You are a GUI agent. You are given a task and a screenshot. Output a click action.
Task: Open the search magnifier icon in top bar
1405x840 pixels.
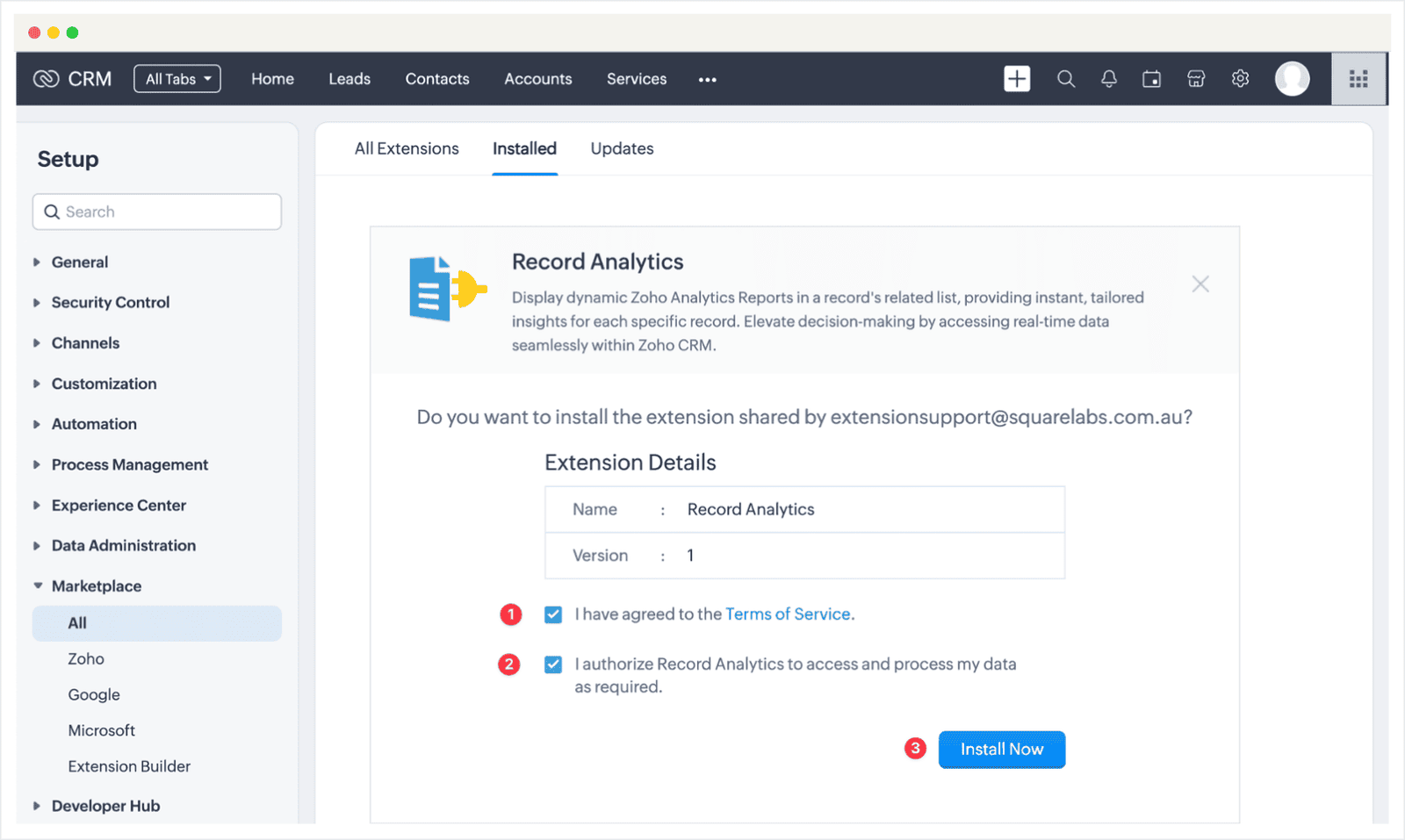pos(1066,79)
